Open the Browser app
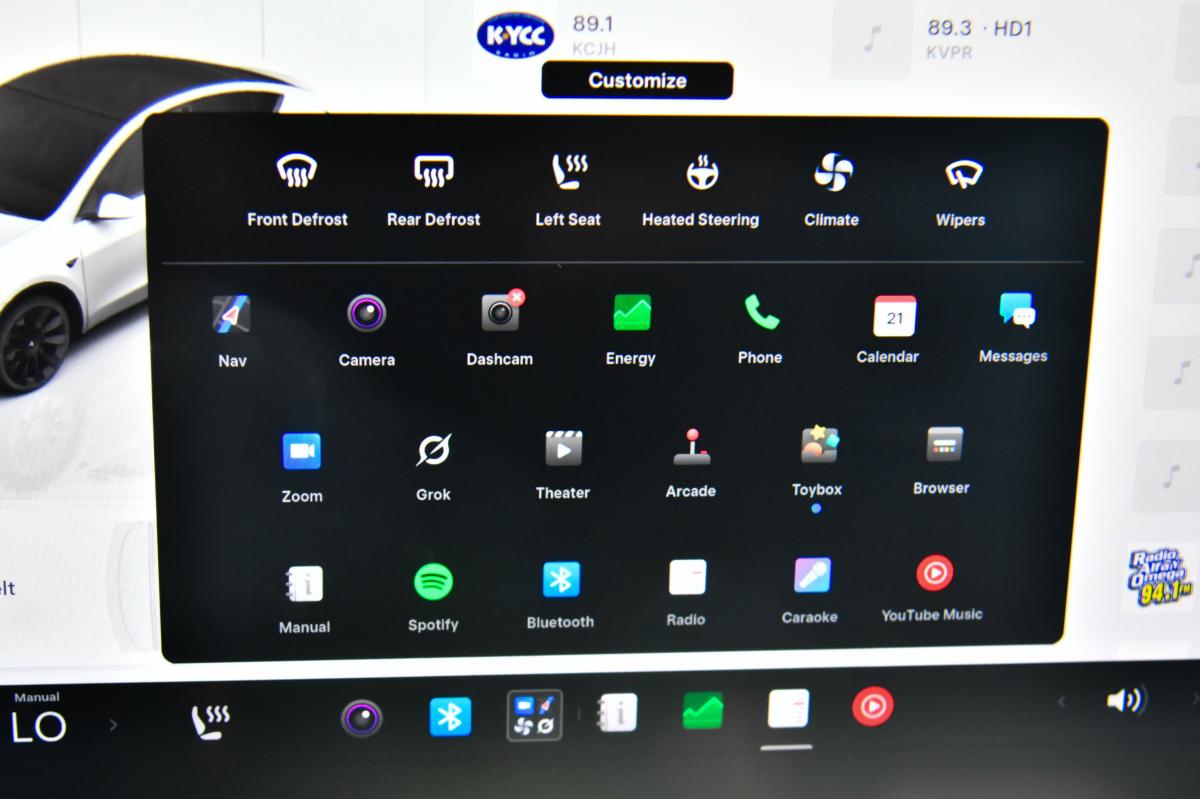1200x799 pixels. [942, 460]
